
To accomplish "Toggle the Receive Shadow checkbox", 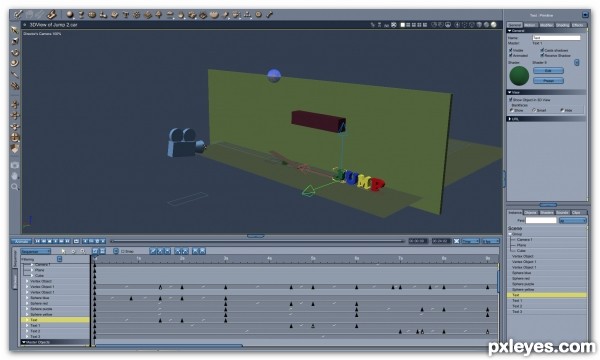I will [542, 55].
